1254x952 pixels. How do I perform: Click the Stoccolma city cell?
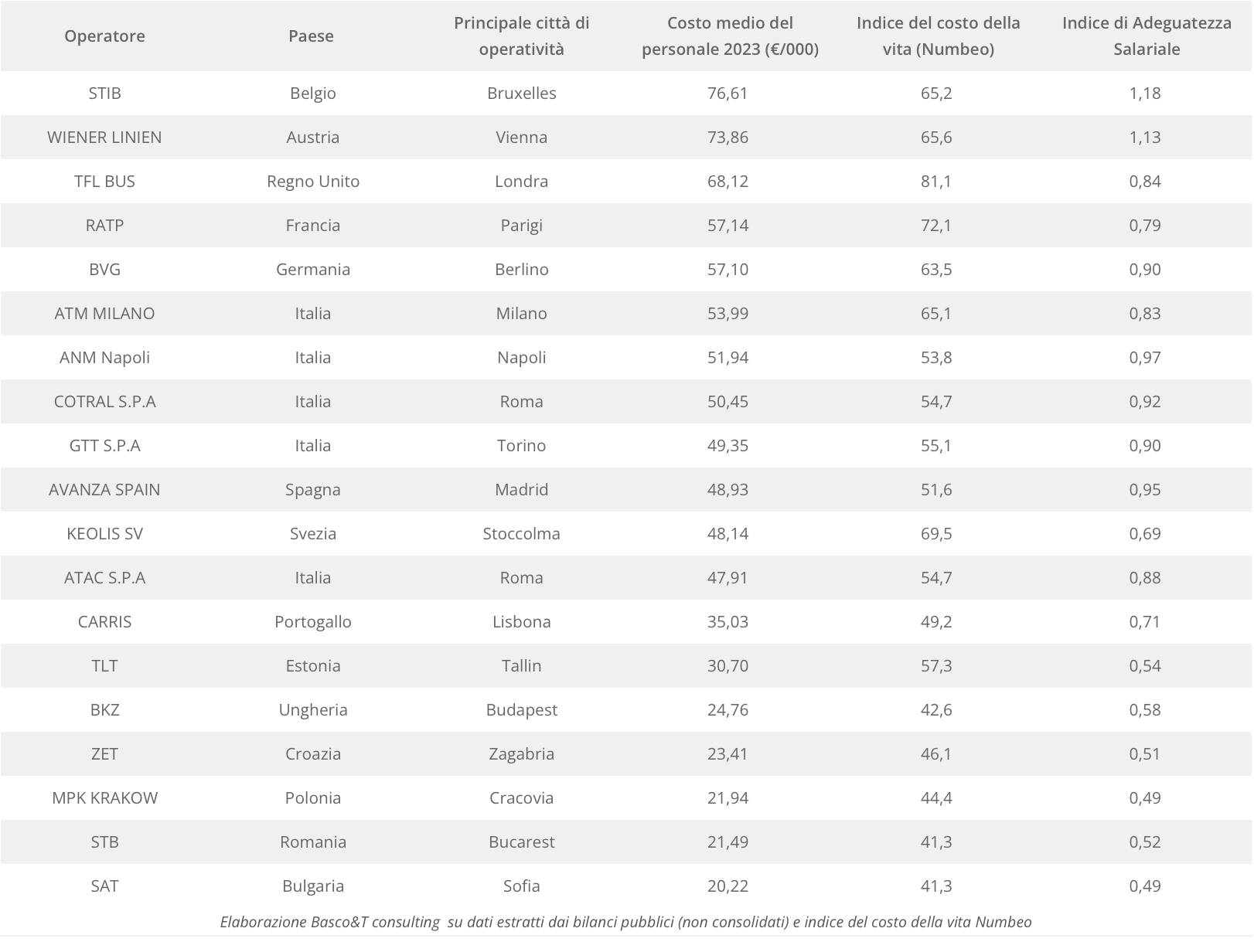(521, 534)
